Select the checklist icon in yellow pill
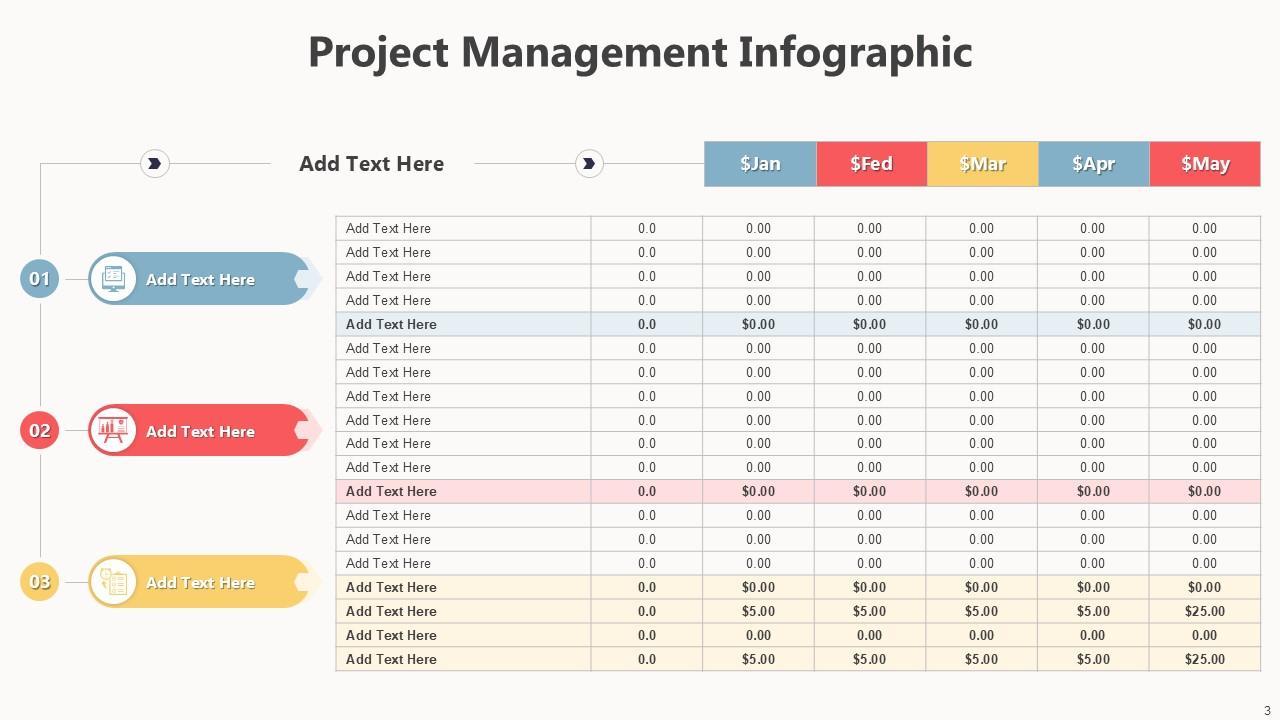 coord(112,582)
